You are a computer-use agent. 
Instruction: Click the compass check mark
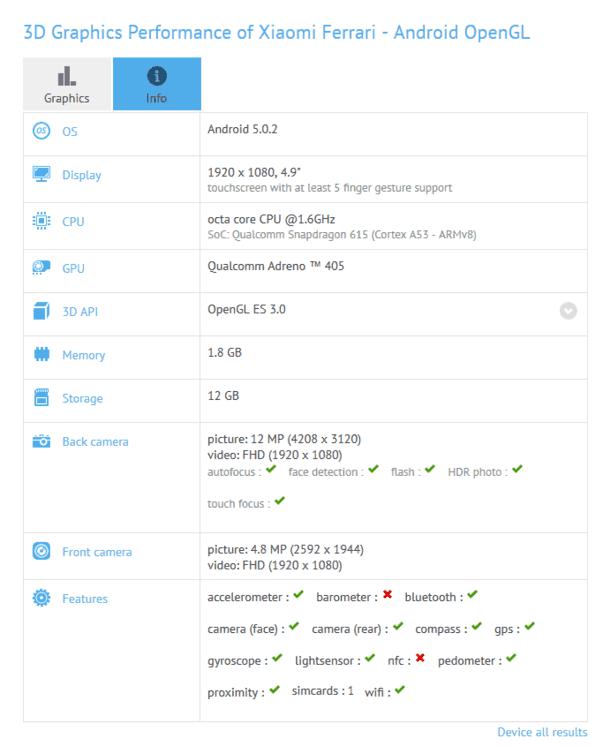[x=477, y=626]
